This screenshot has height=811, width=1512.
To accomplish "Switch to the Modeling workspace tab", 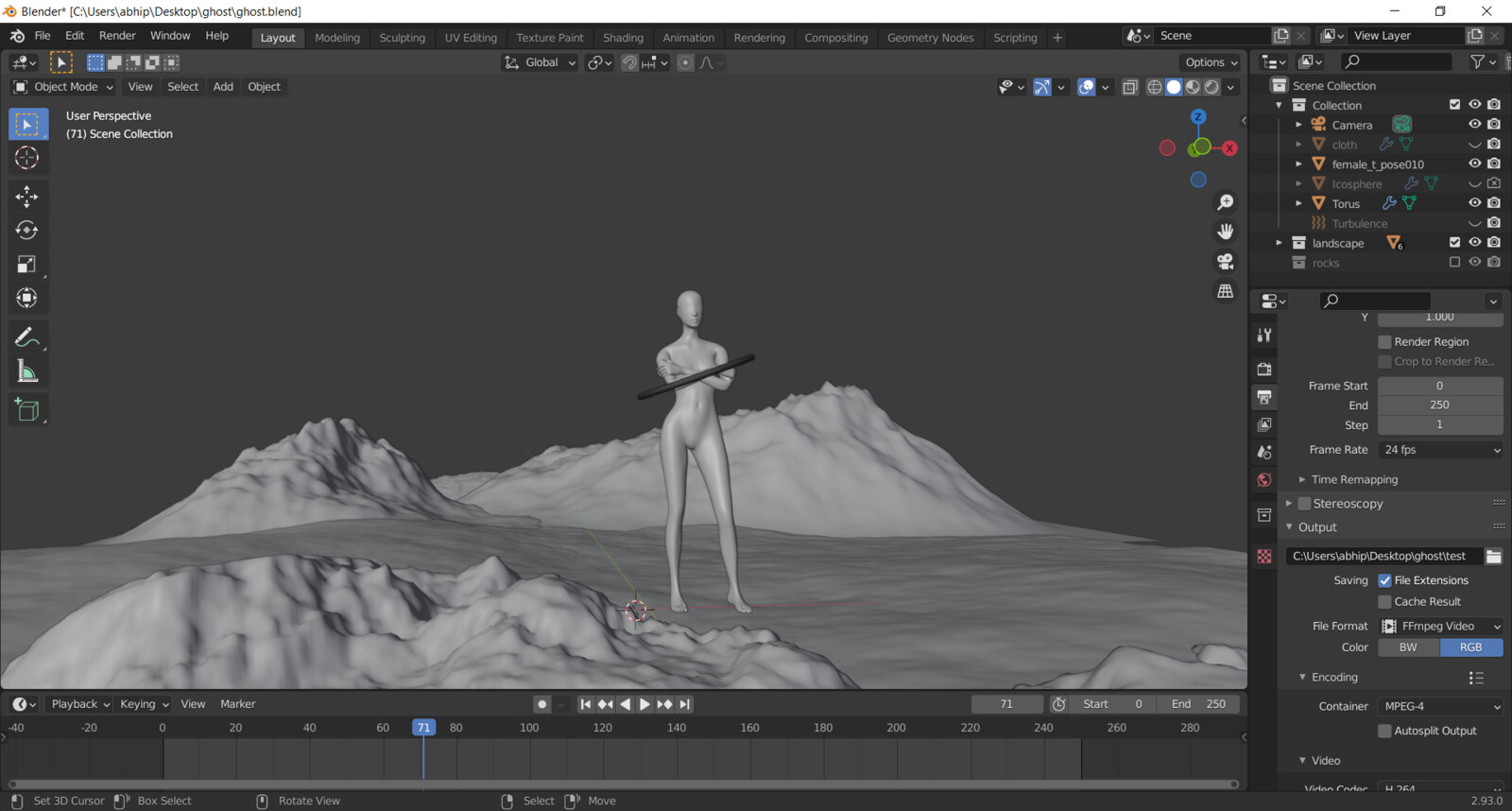I will [337, 38].
